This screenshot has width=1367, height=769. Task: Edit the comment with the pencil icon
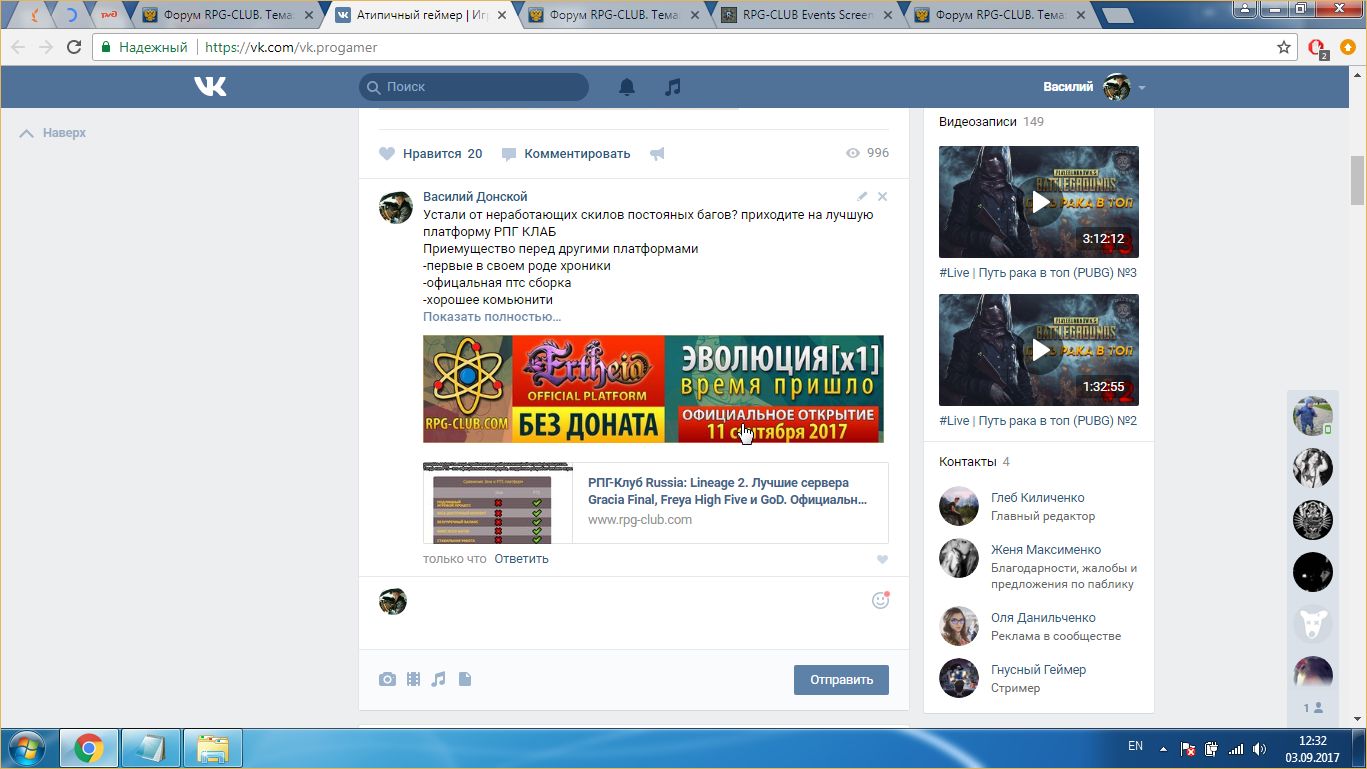tap(862, 196)
